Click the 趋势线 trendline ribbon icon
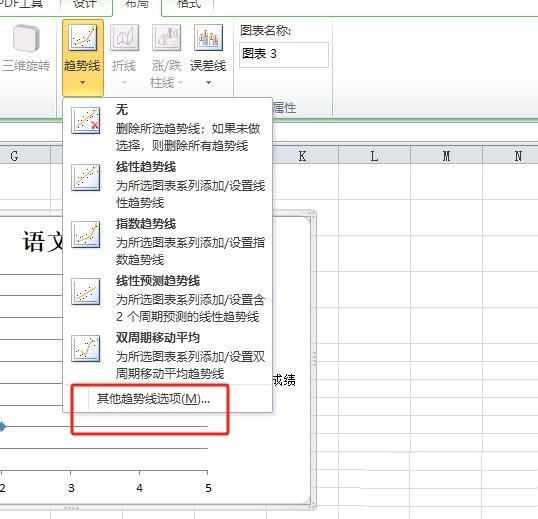Screen dimensions: 538x519 click(x=83, y=37)
